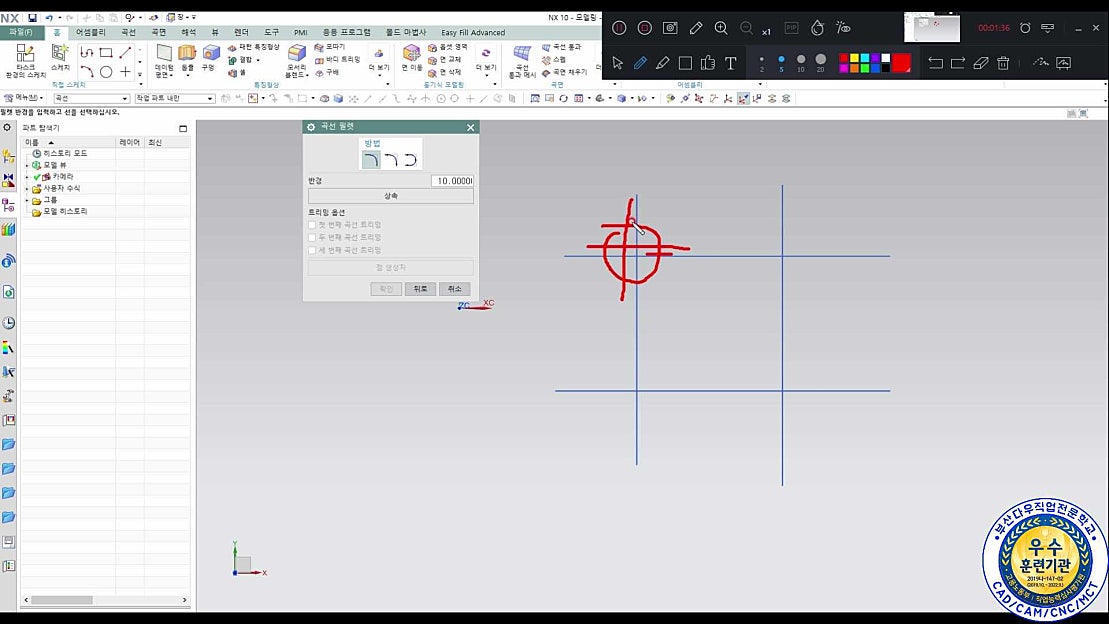
Task: Select the Chamfer (모따기) tool
Action: tap(327, 48)
